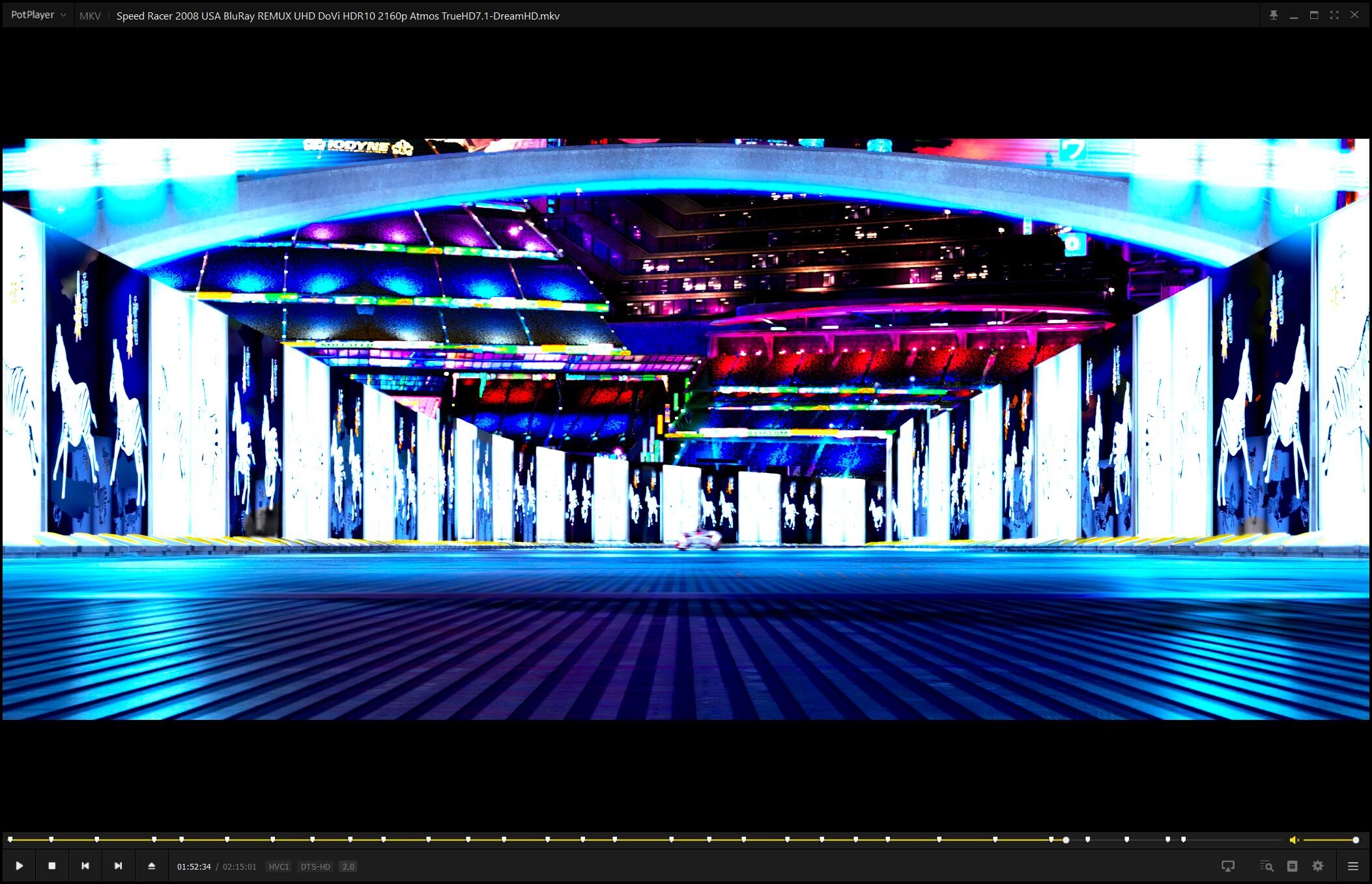The width and height of the screenshot is (1372, 884).
Task: Enter full screen with the expand icon
Action: click(x=1334, y=15)
